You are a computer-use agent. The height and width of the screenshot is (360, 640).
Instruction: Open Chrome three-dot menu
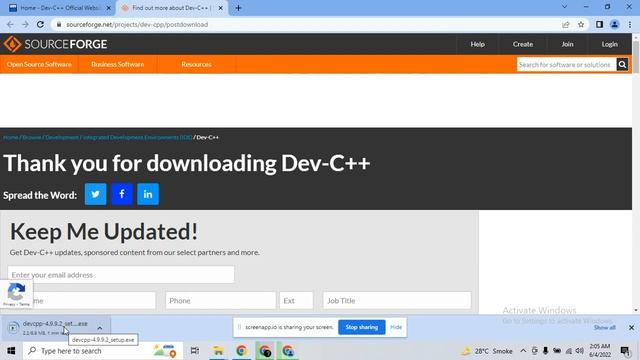[x=630, y=24]
